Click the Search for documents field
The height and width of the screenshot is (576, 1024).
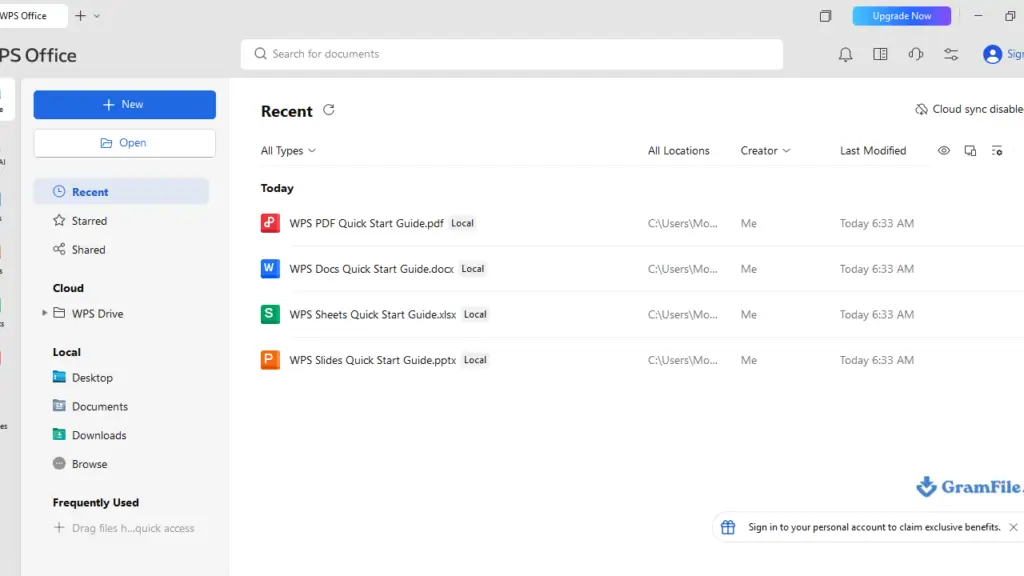coord(512,54)
